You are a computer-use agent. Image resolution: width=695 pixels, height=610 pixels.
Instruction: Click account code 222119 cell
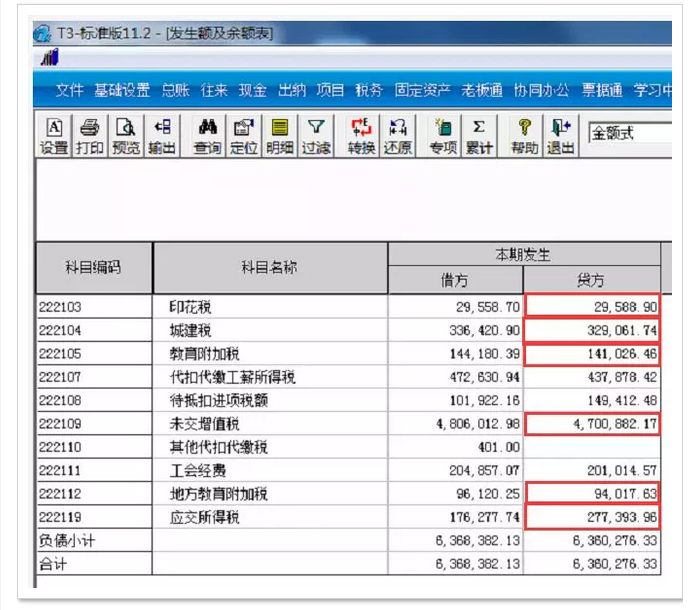tap(94, 517)
